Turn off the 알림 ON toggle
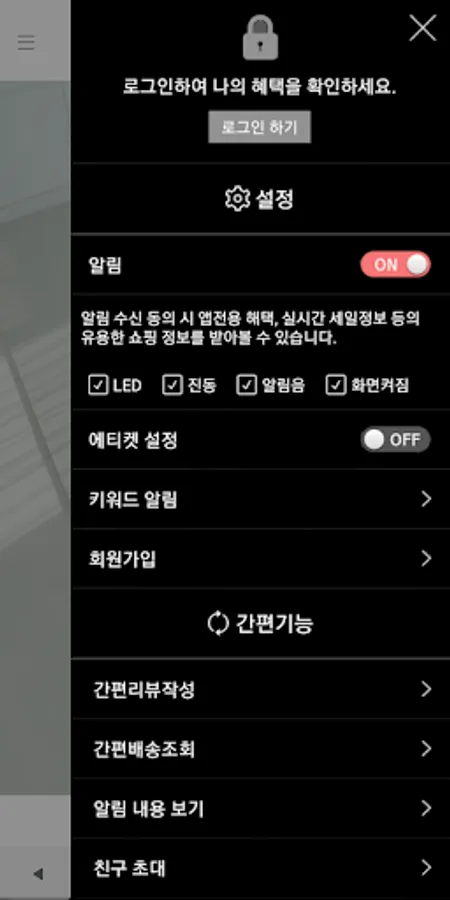 [x=395, y=265]
